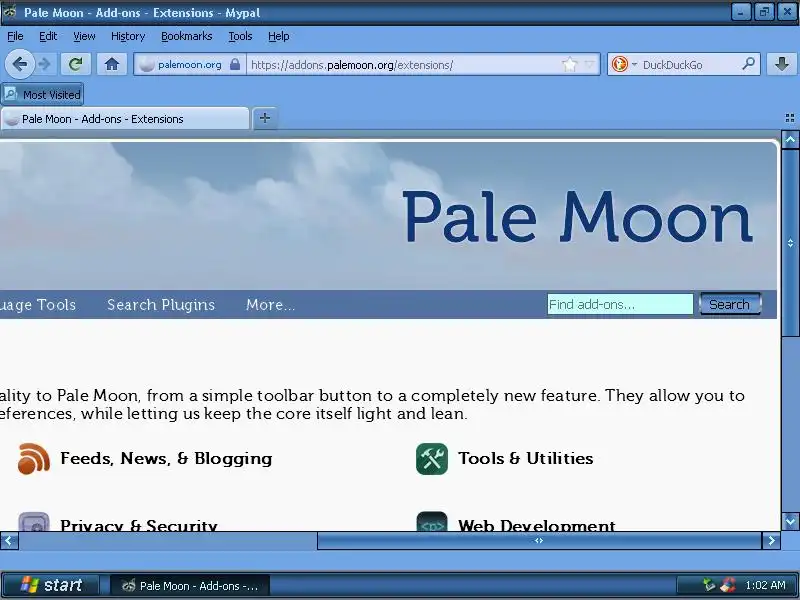
Task: Open the Bookmarks menu
Action: coord(186,36)
